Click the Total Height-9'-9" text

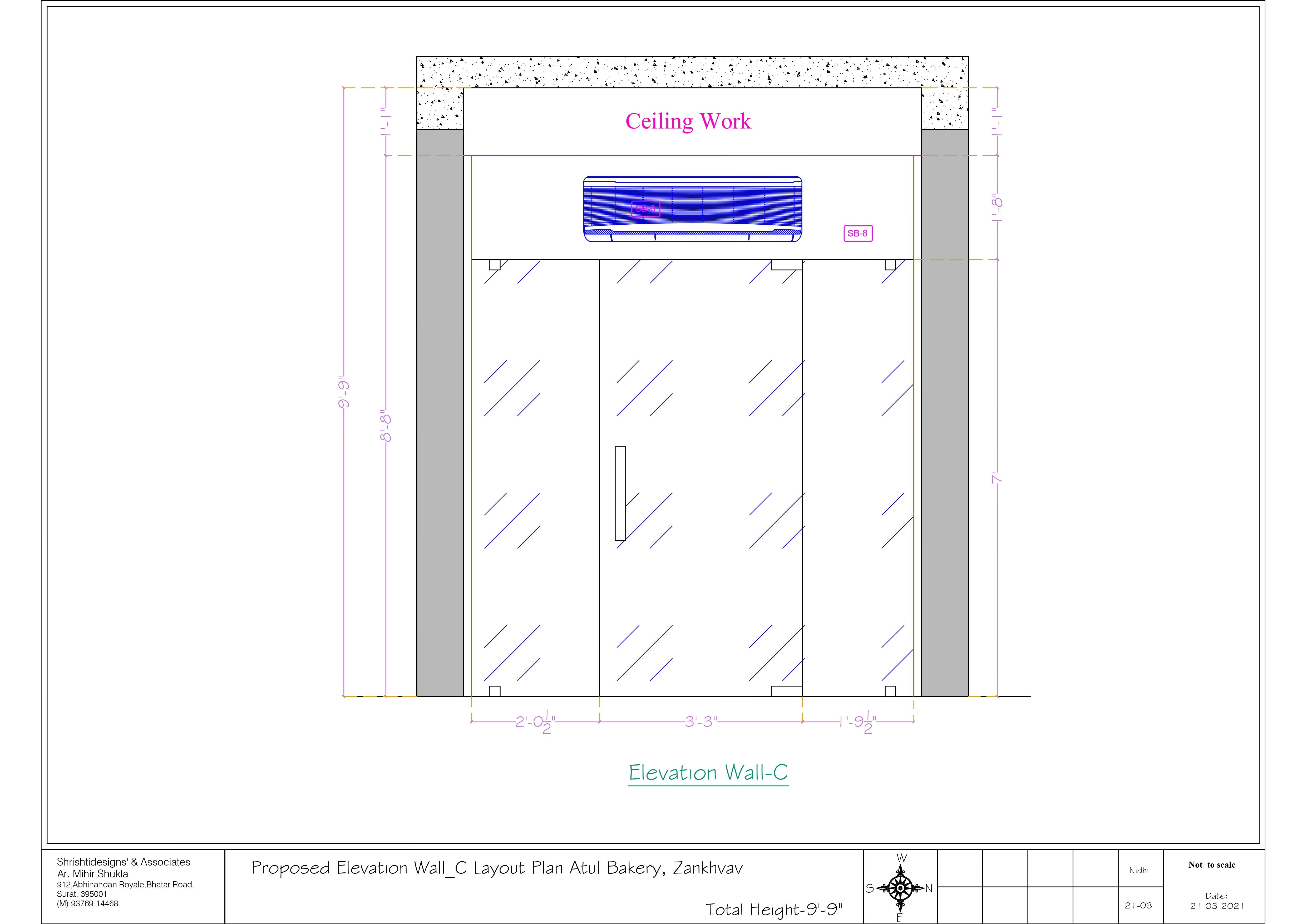(x=774, y=909)
